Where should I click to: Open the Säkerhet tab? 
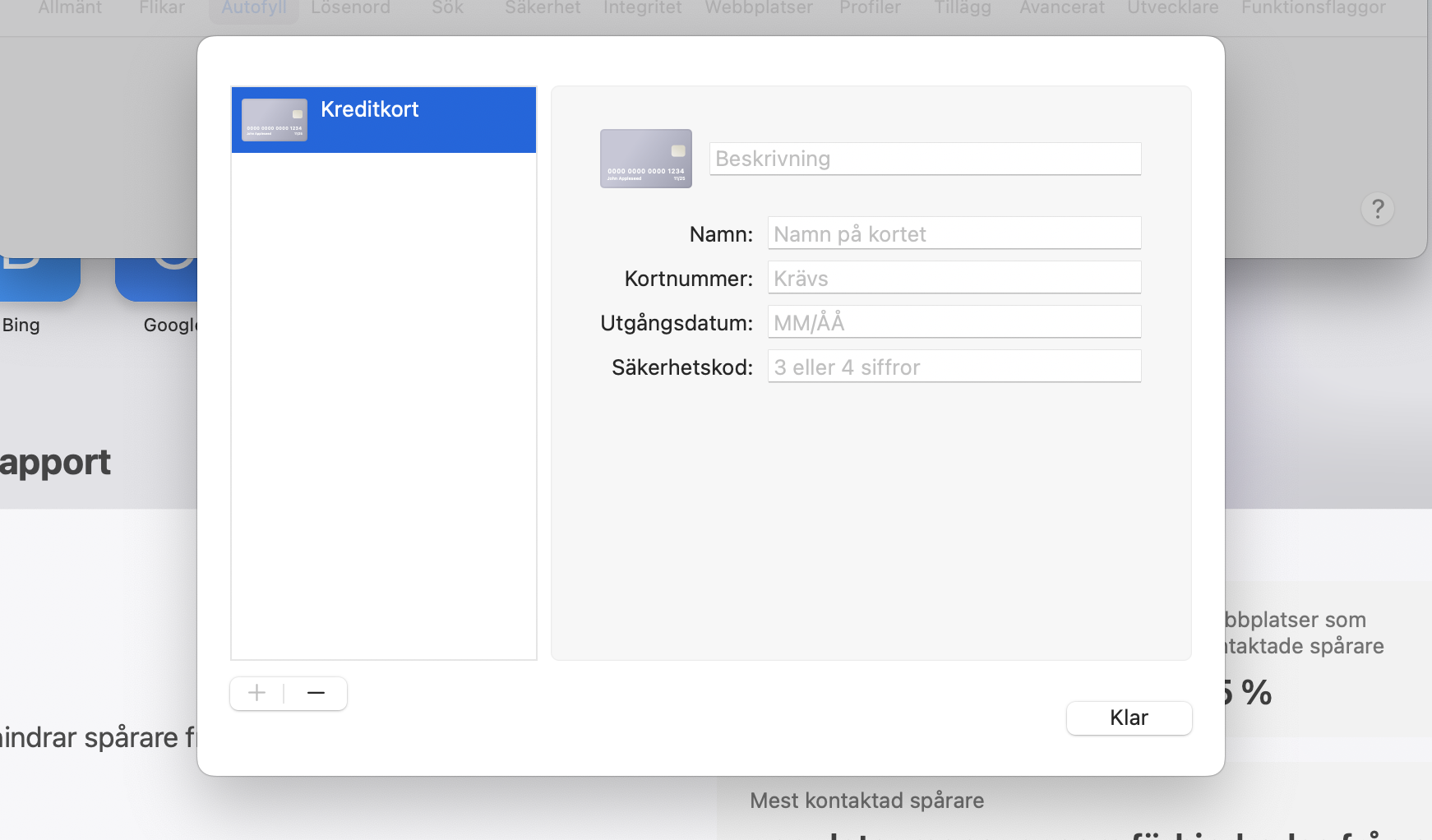click(x=543, y=8)
